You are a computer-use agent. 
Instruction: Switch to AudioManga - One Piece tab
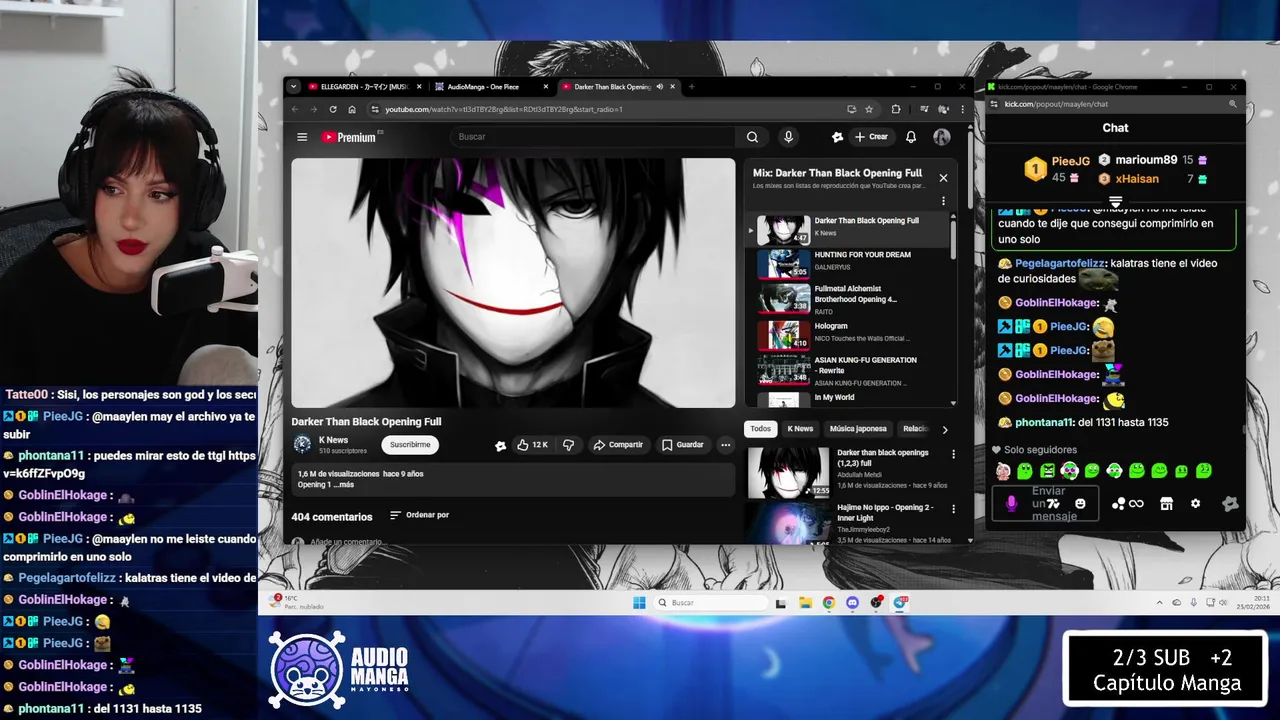[490, 87]
